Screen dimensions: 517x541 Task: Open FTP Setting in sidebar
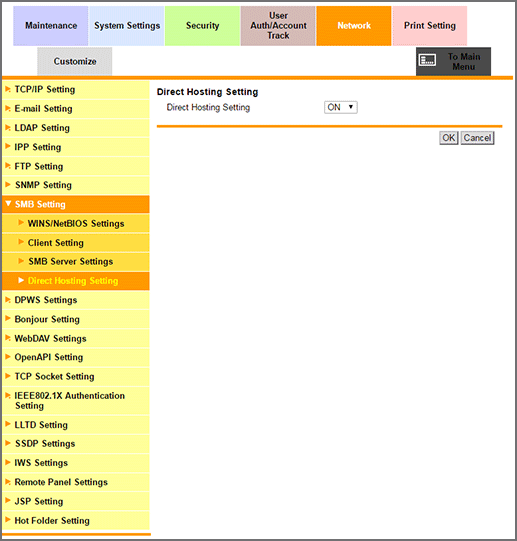(76, 167)
